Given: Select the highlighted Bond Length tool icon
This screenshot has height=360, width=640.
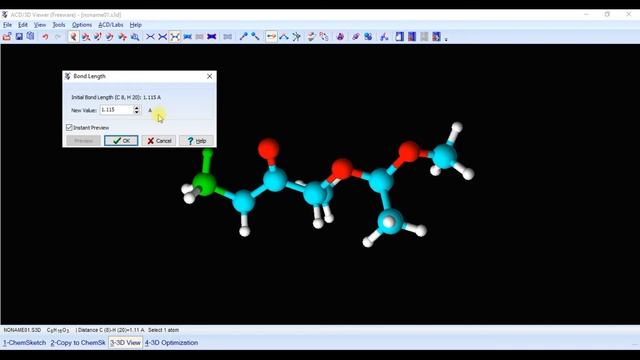Looking at the screenshot, I should coord(271,37).
